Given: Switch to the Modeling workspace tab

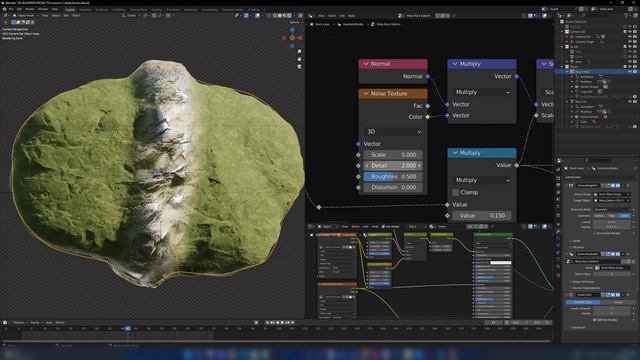Looking at the screenshot, I should [x=85, y=9].
